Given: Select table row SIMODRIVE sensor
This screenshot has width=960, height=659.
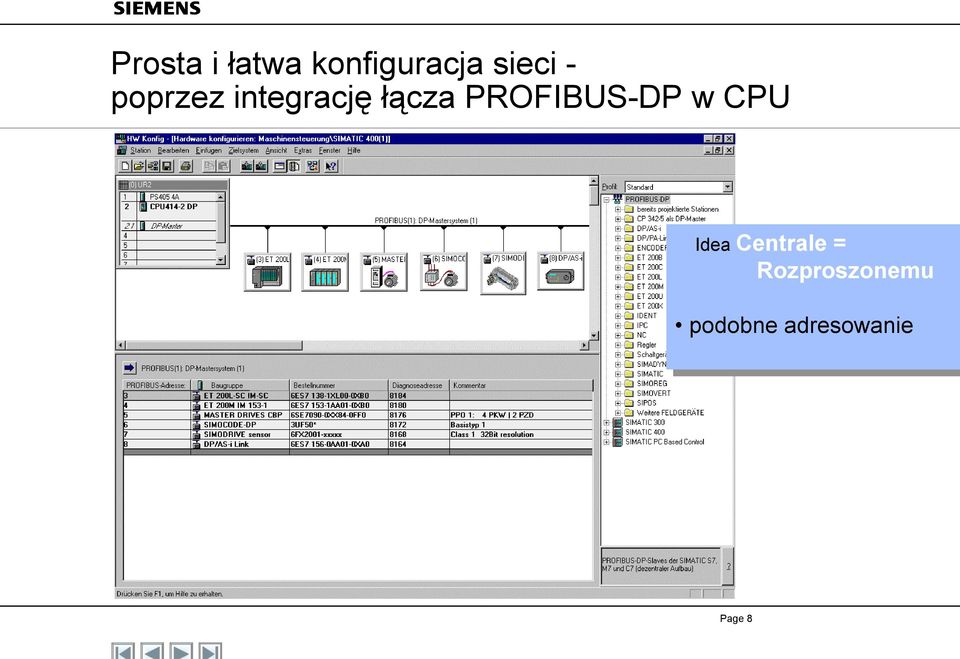Looking at the screenshot, I should [x=358, y=435].
